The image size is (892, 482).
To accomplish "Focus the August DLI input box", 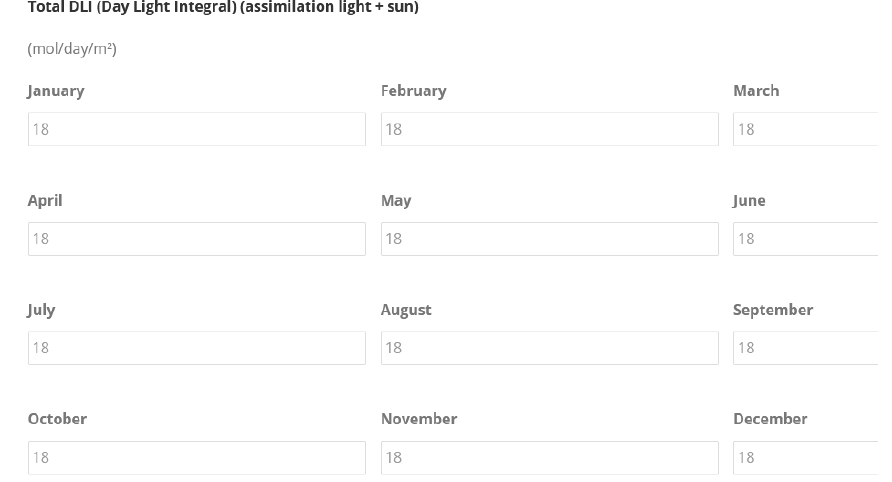I will tap(549, 348).
